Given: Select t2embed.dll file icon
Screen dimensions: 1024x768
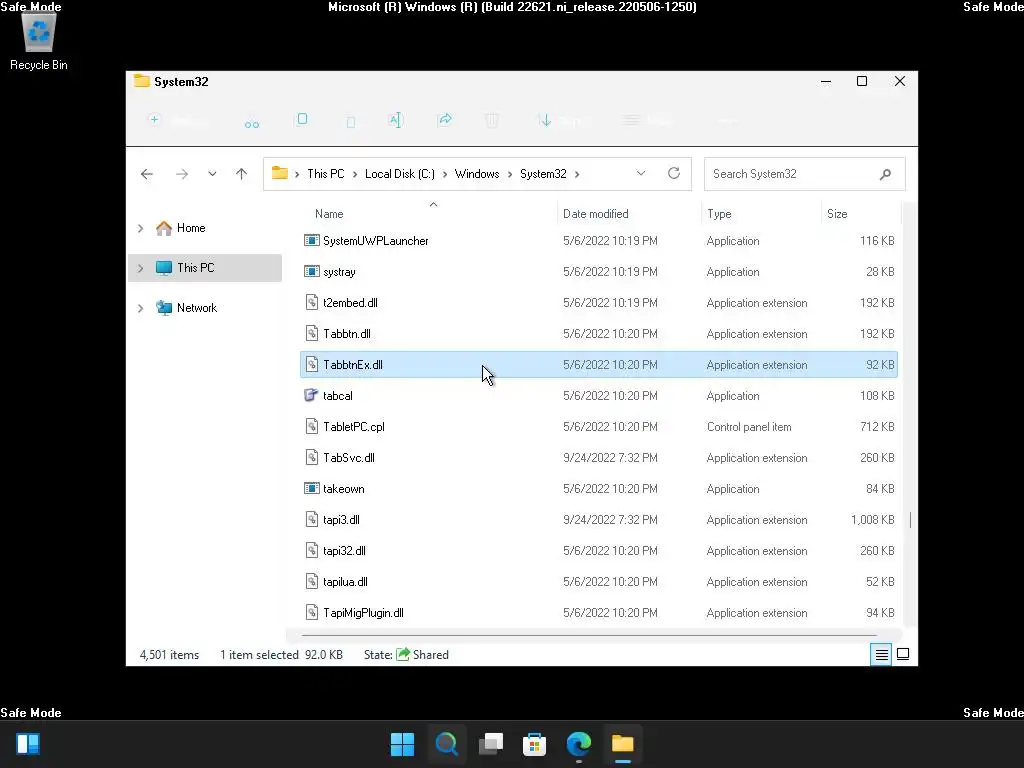Looking at the screenshot, I should 312,302.
